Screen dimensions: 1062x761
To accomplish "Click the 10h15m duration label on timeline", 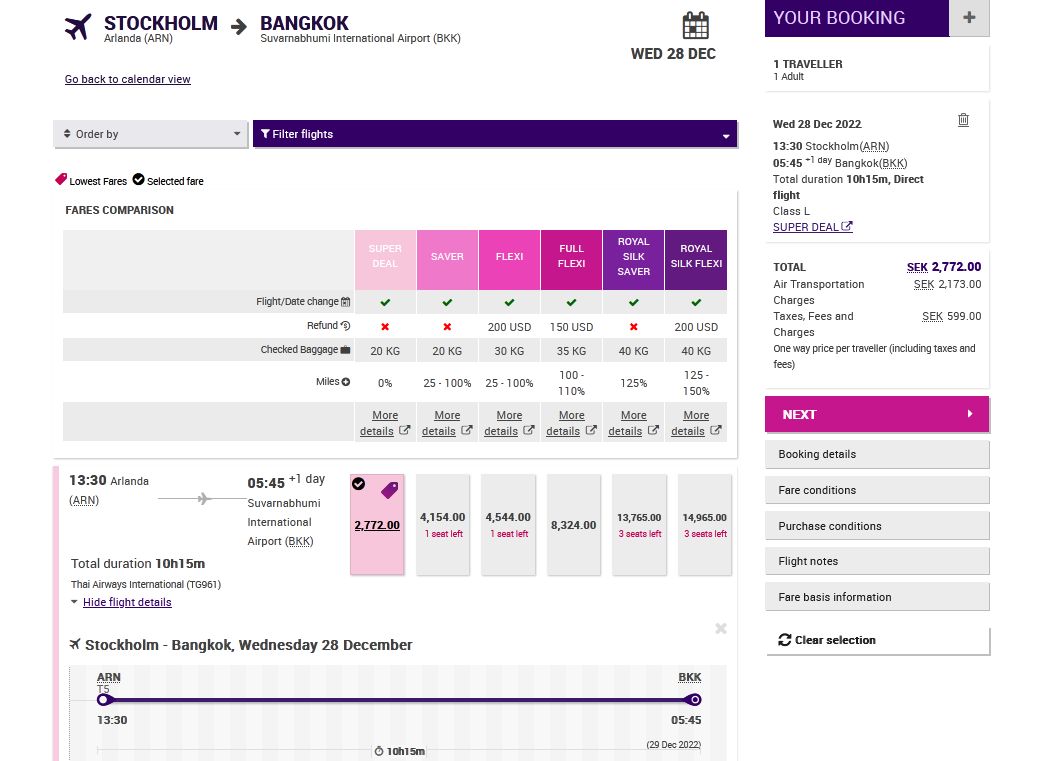I will 400,751.
